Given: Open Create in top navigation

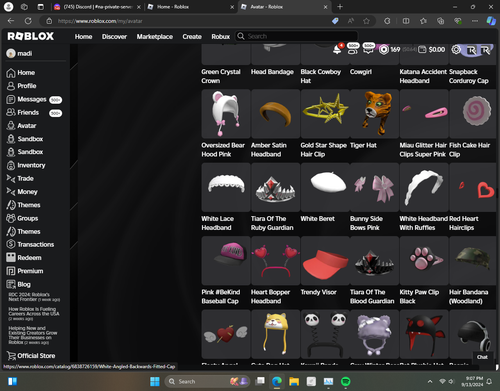Looking at the screenshot, I should pyautogui.click(x=192, y=36).
